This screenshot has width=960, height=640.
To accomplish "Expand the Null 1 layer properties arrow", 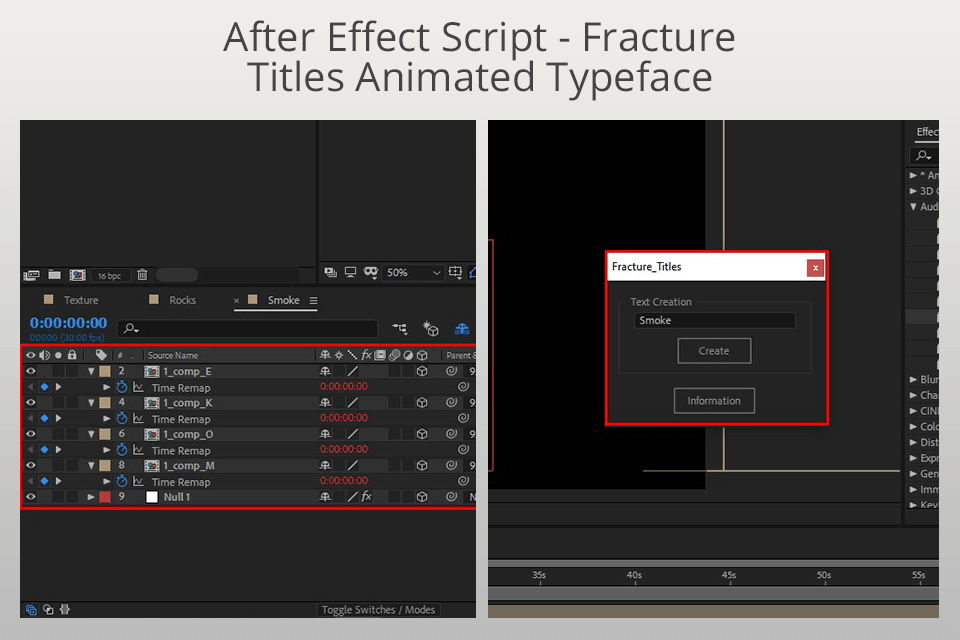I will pos(90,496).
